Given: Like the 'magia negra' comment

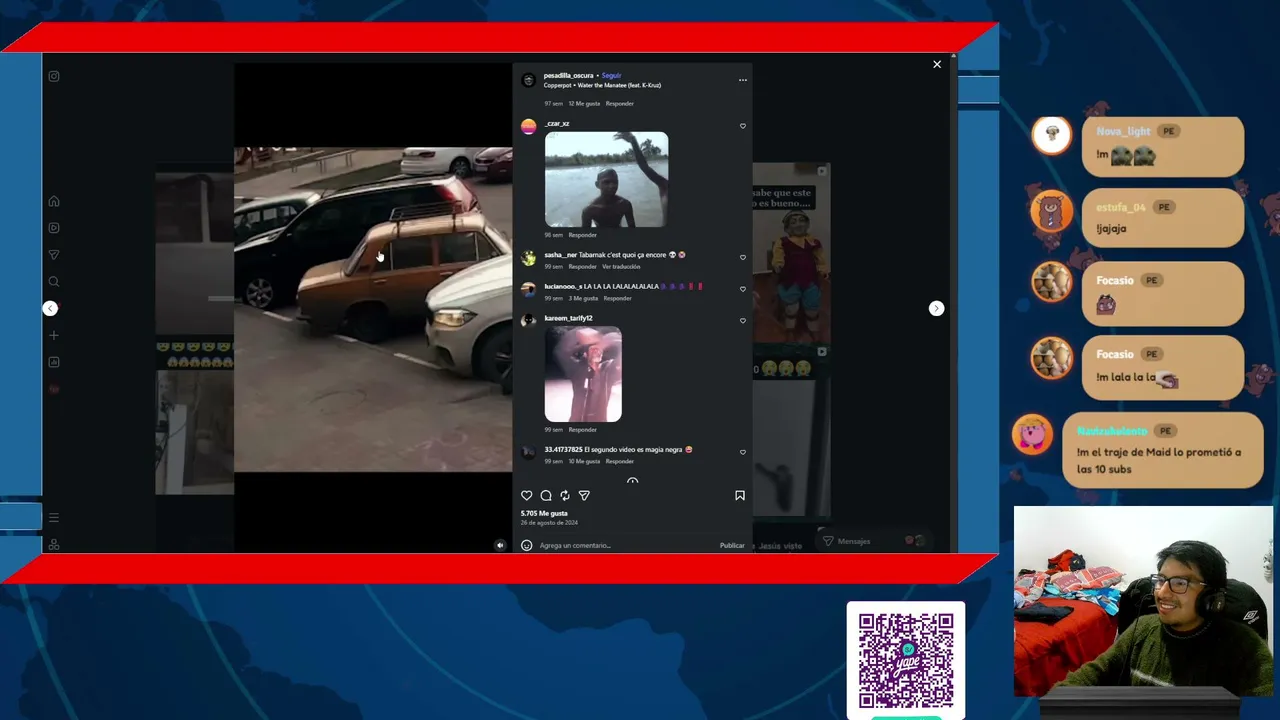Looking at the screenshot, I should point(742,452).
